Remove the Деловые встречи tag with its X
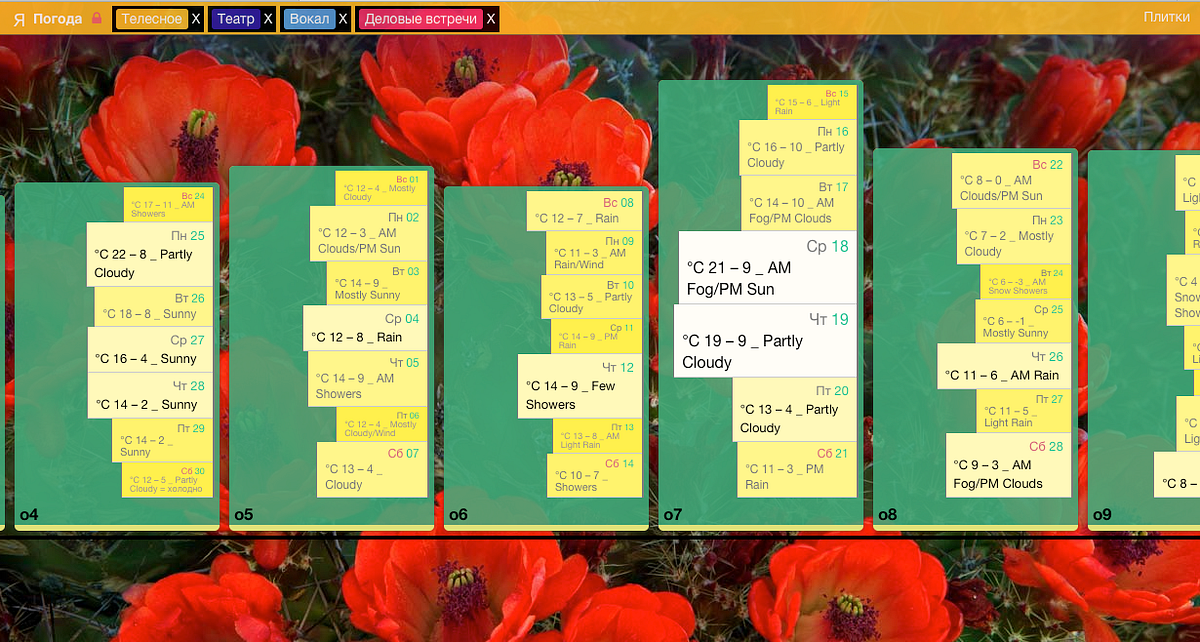Viewport: 1200px width, 642px height. pos(491,18)
